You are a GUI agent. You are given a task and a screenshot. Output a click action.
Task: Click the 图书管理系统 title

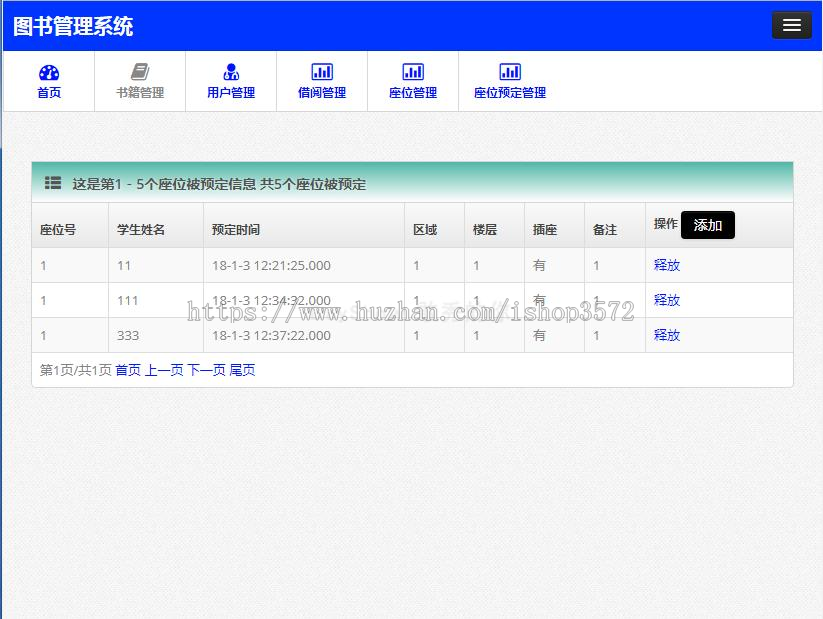[x=73, y=26]
